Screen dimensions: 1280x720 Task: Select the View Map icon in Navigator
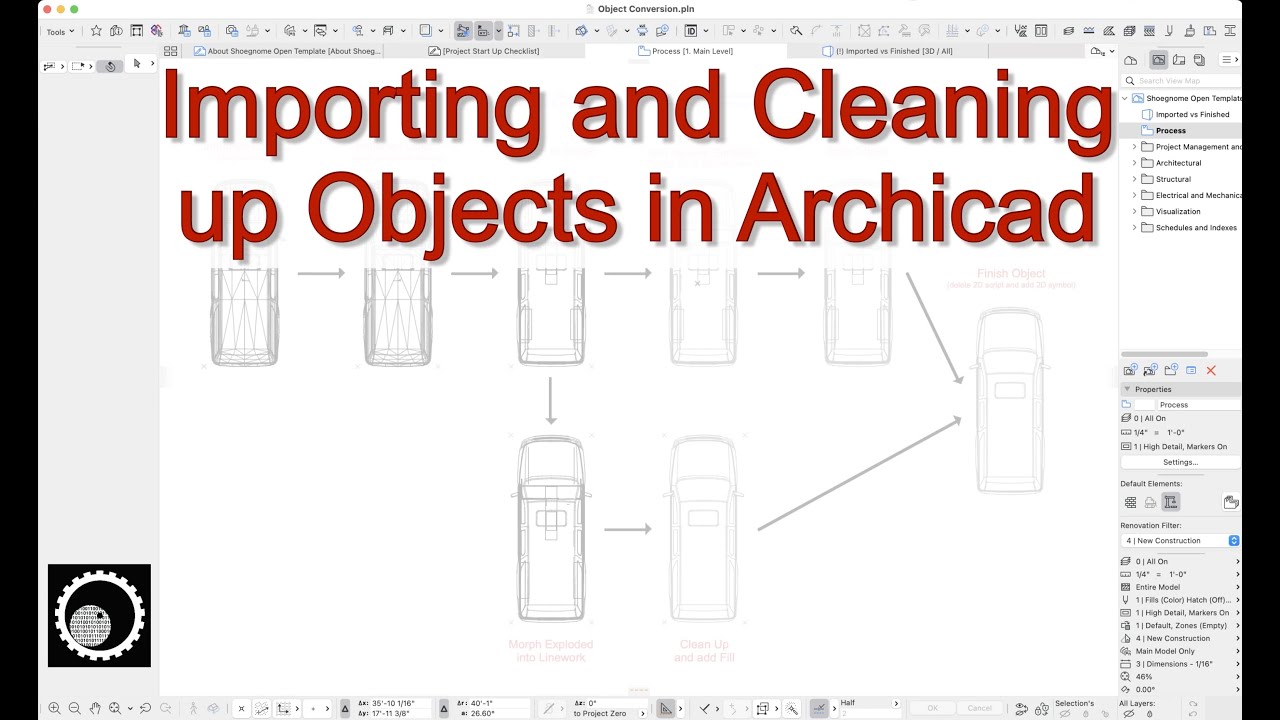click(1158, 60)
